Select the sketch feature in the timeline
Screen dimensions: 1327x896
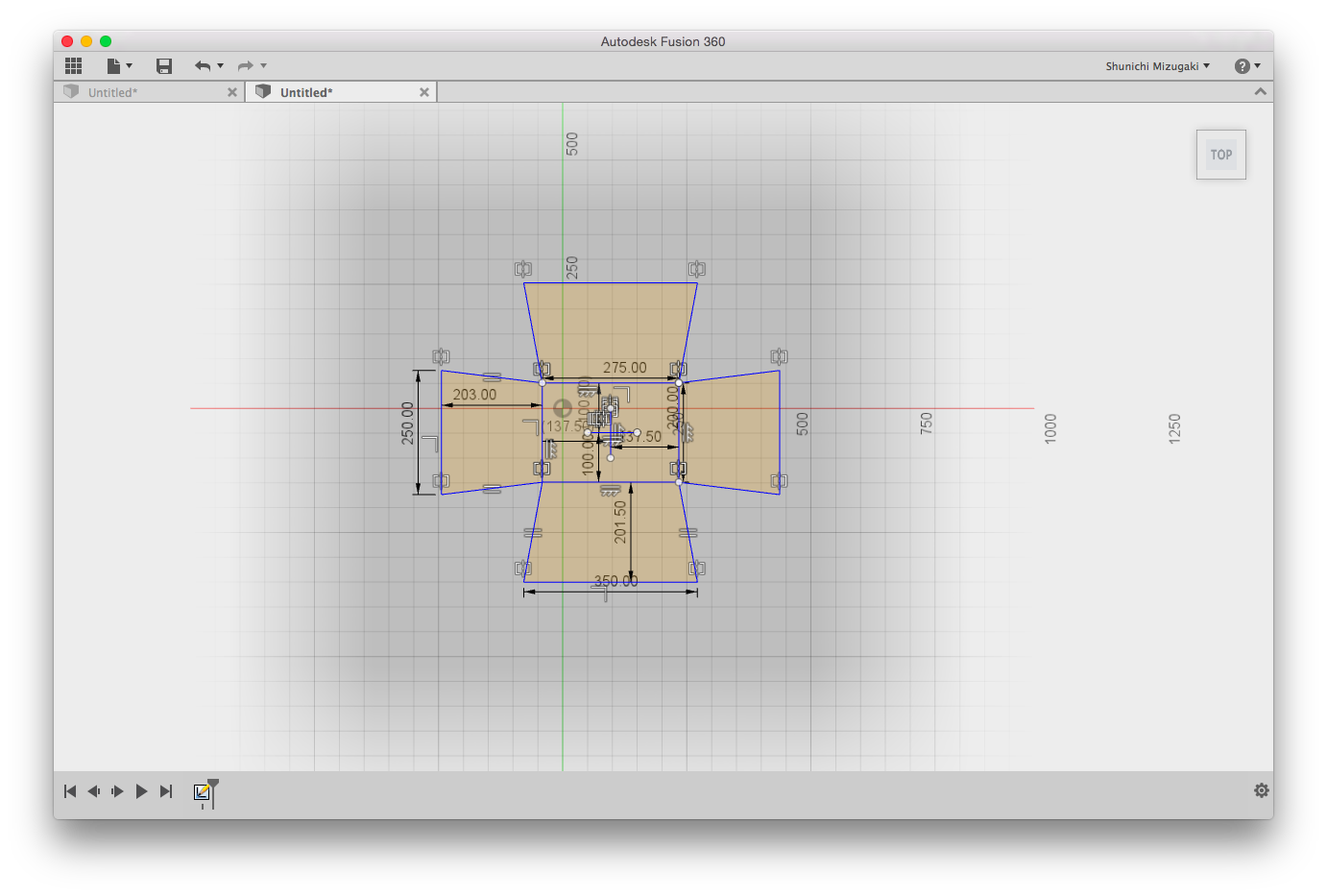pos(202,792)
